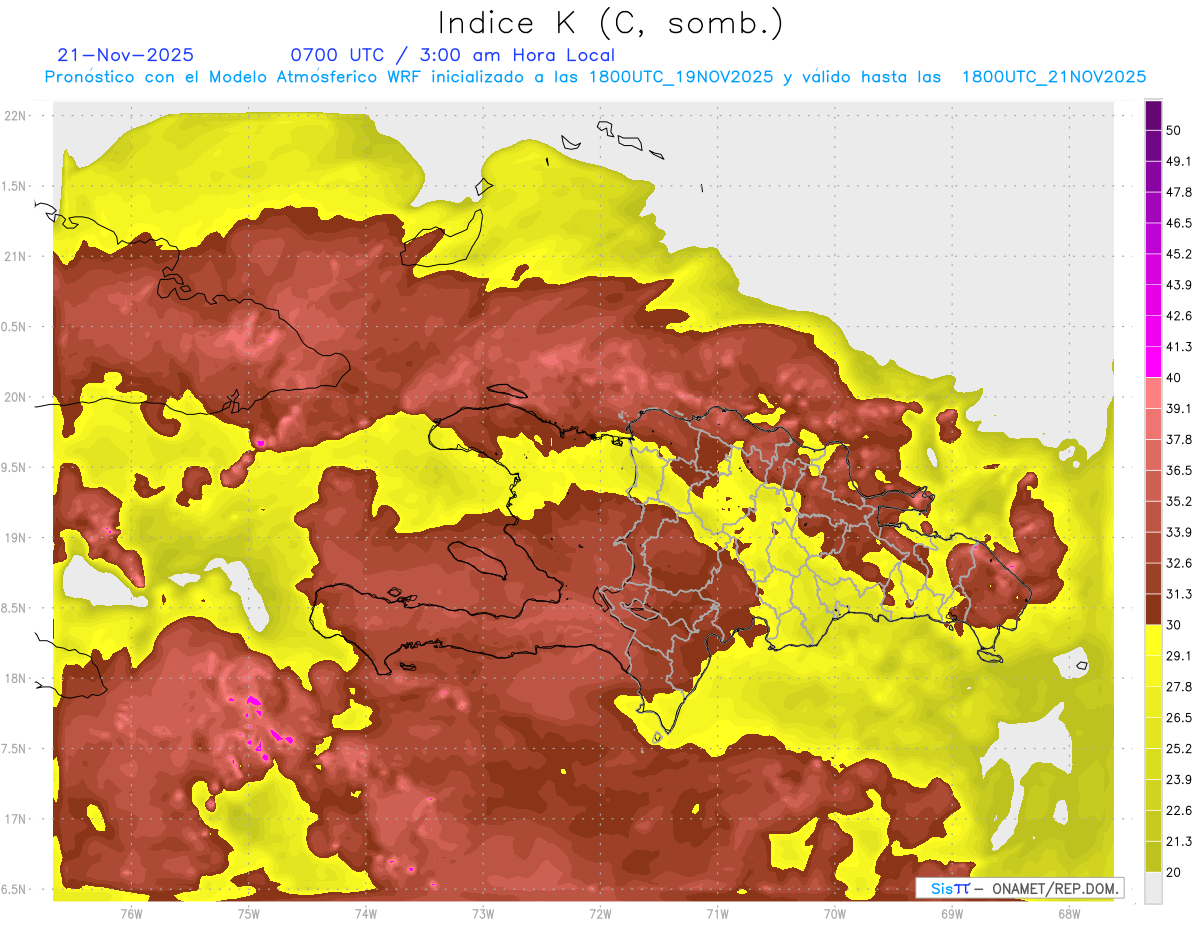Click the '39.1' color scale label
This screenshot has height=927, width=1200.
coord(1179,408)
